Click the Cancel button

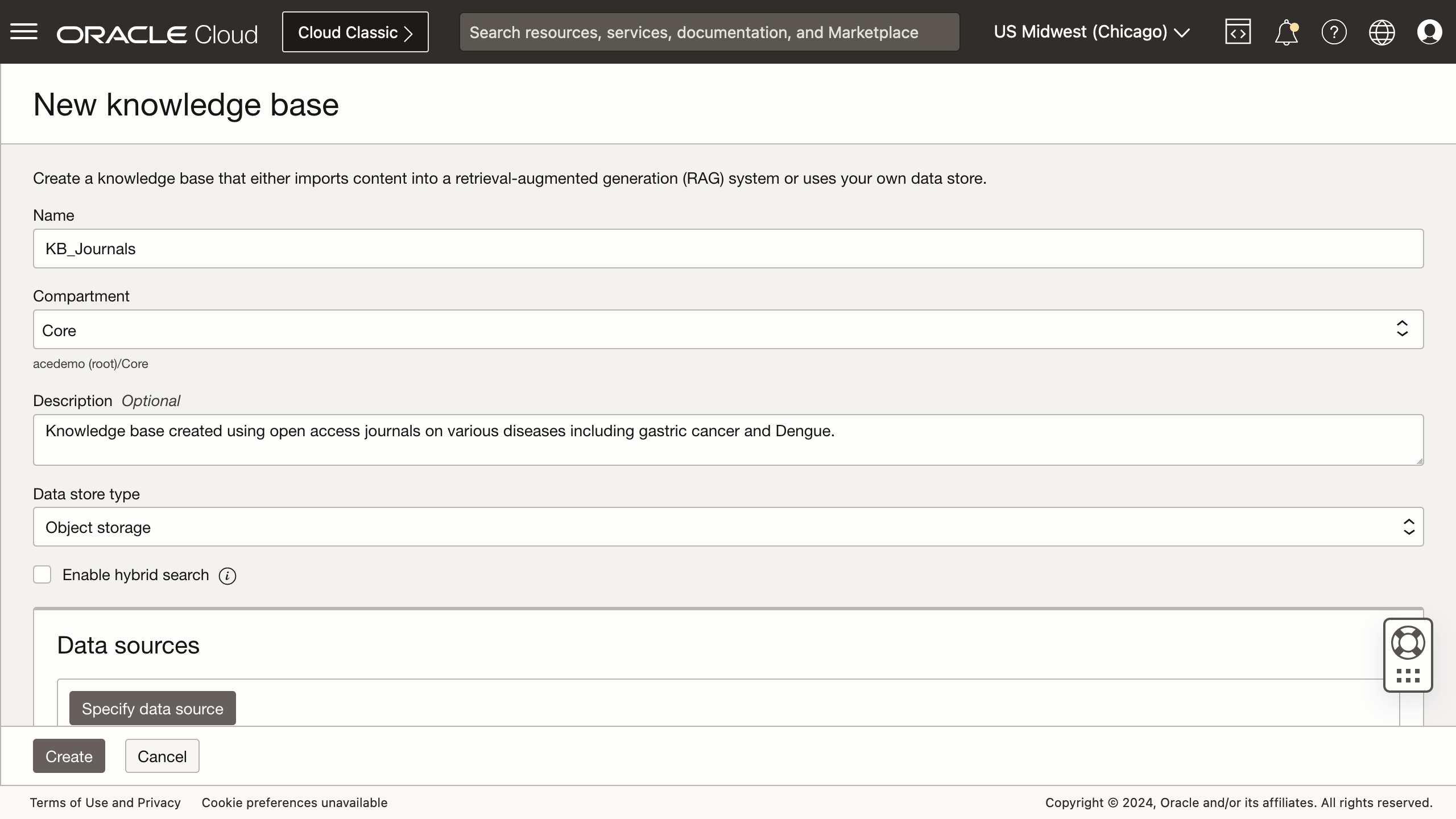point(162,755)
